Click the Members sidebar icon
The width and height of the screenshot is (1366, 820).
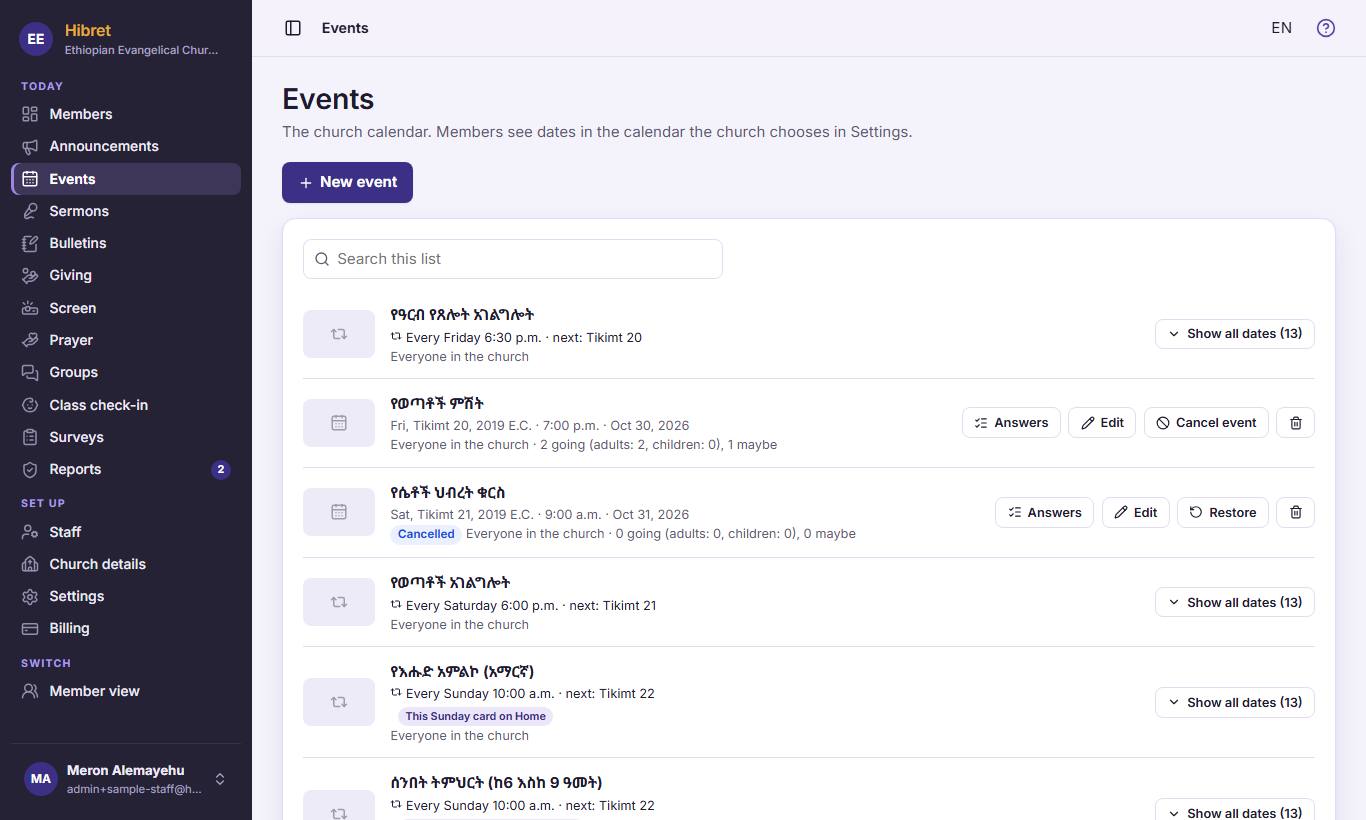(30, 114)
